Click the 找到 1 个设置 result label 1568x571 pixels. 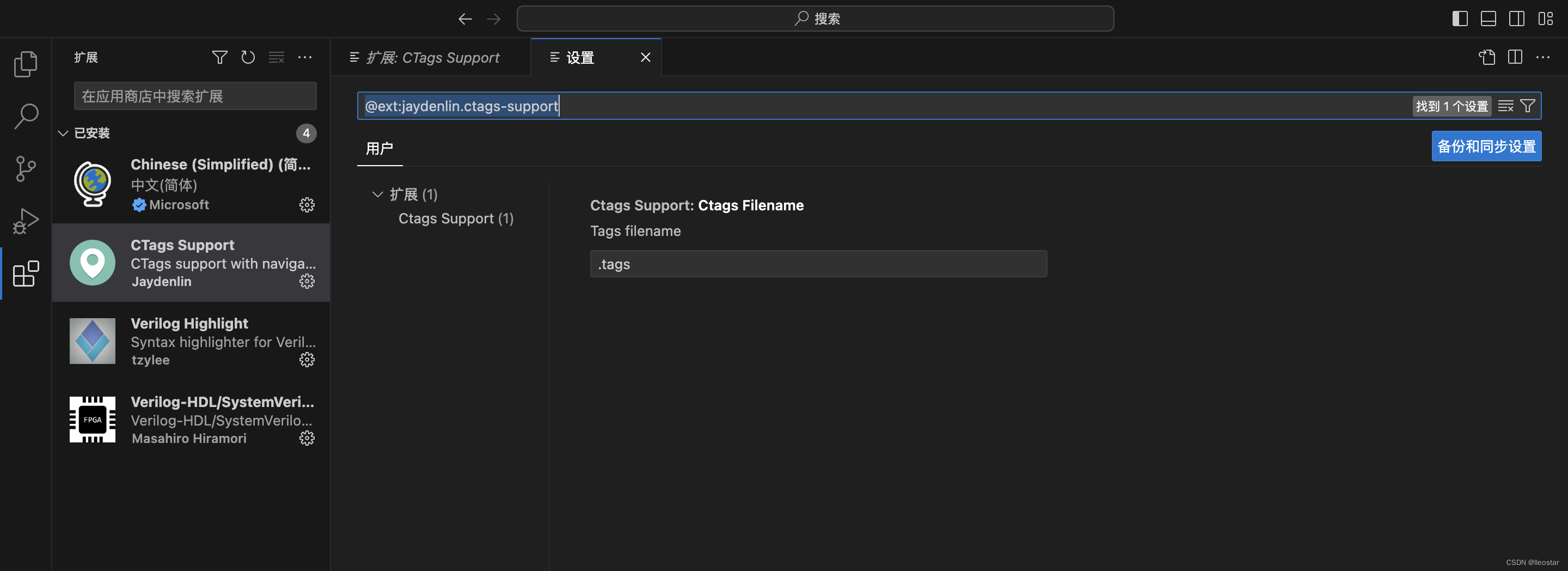coord(1451,106)
